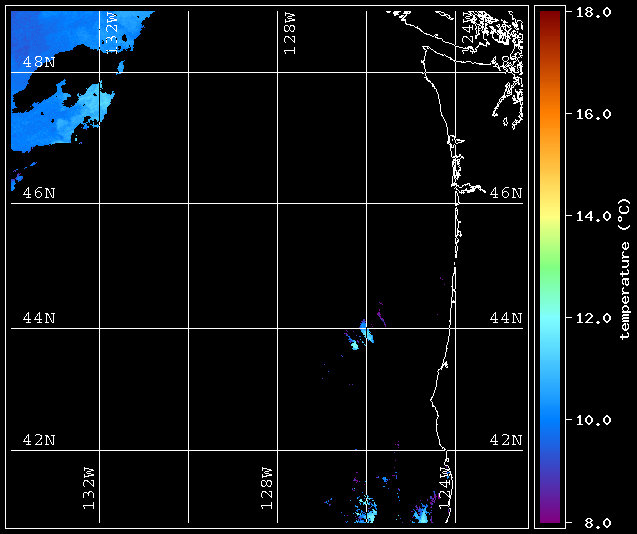
Task: Click the left-side 46N latitude label
Action: (x=39, y=193)
